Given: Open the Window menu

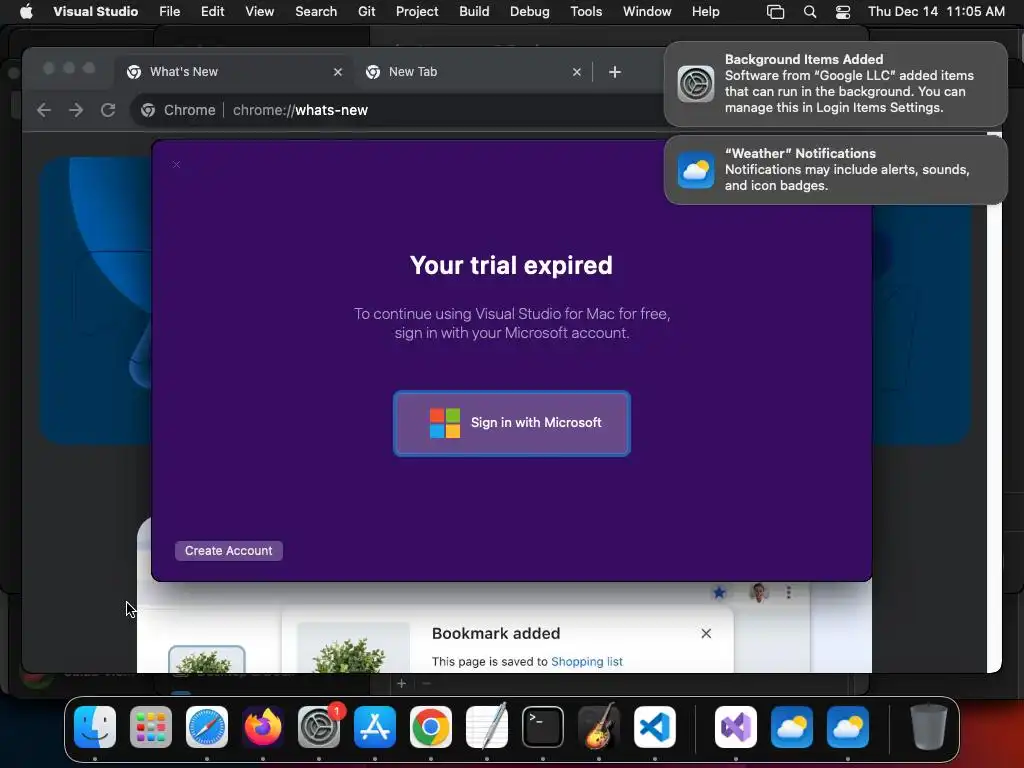Looking at the screenshot, I should (x=647, y=11).
